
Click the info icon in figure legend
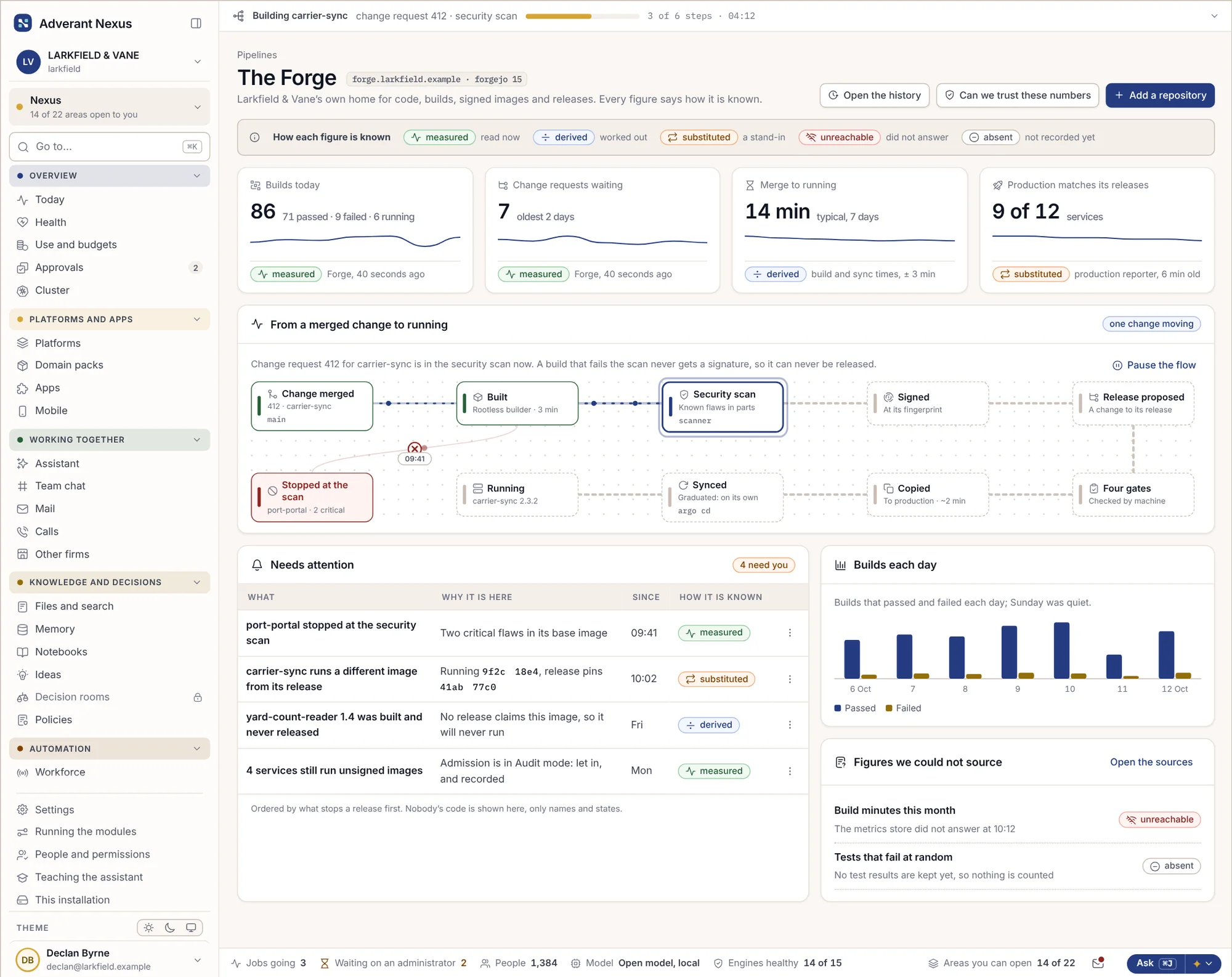254,137
